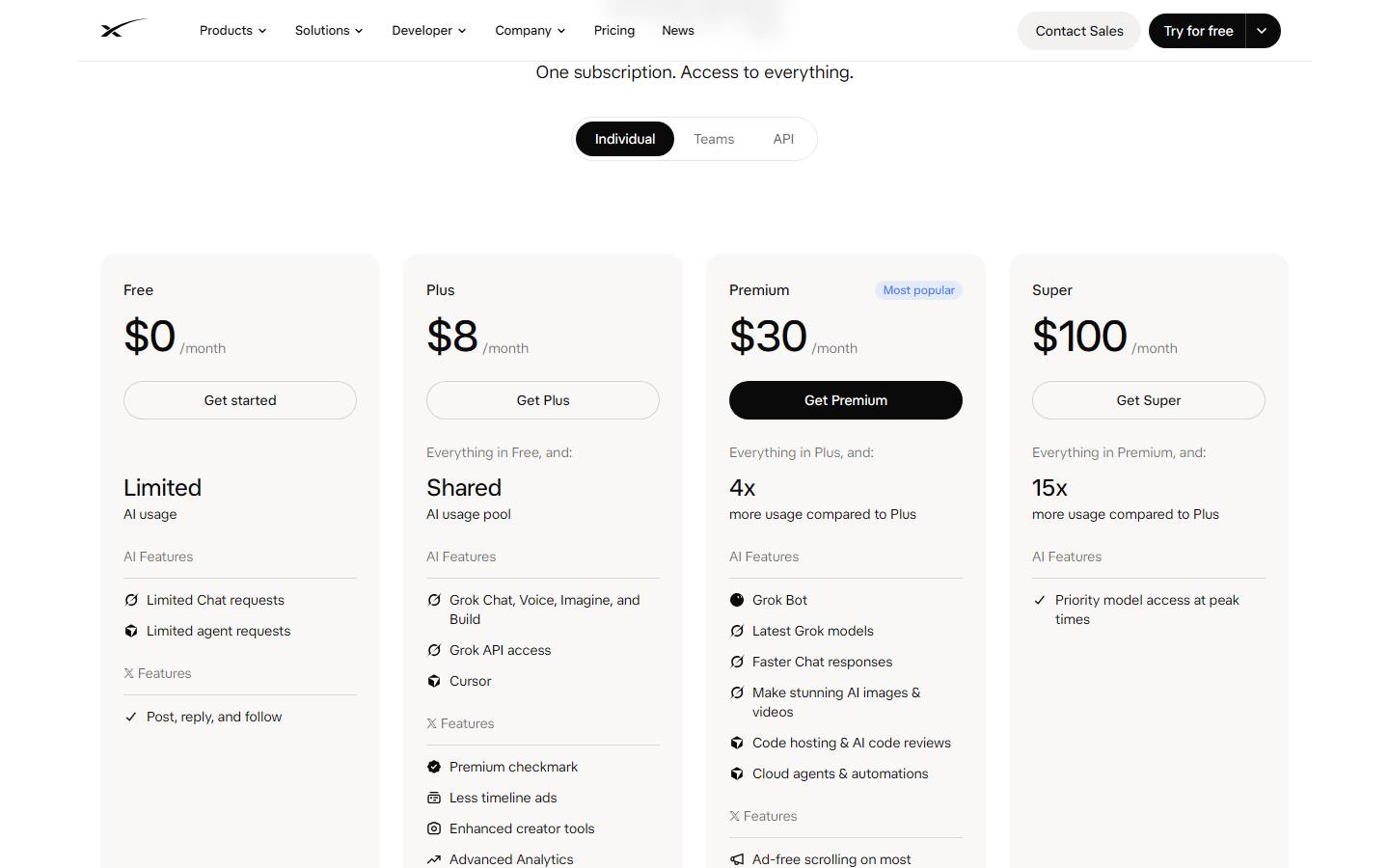Open the News page link
This screenshot has height=868, width=1389.
[x=678, y=31]
